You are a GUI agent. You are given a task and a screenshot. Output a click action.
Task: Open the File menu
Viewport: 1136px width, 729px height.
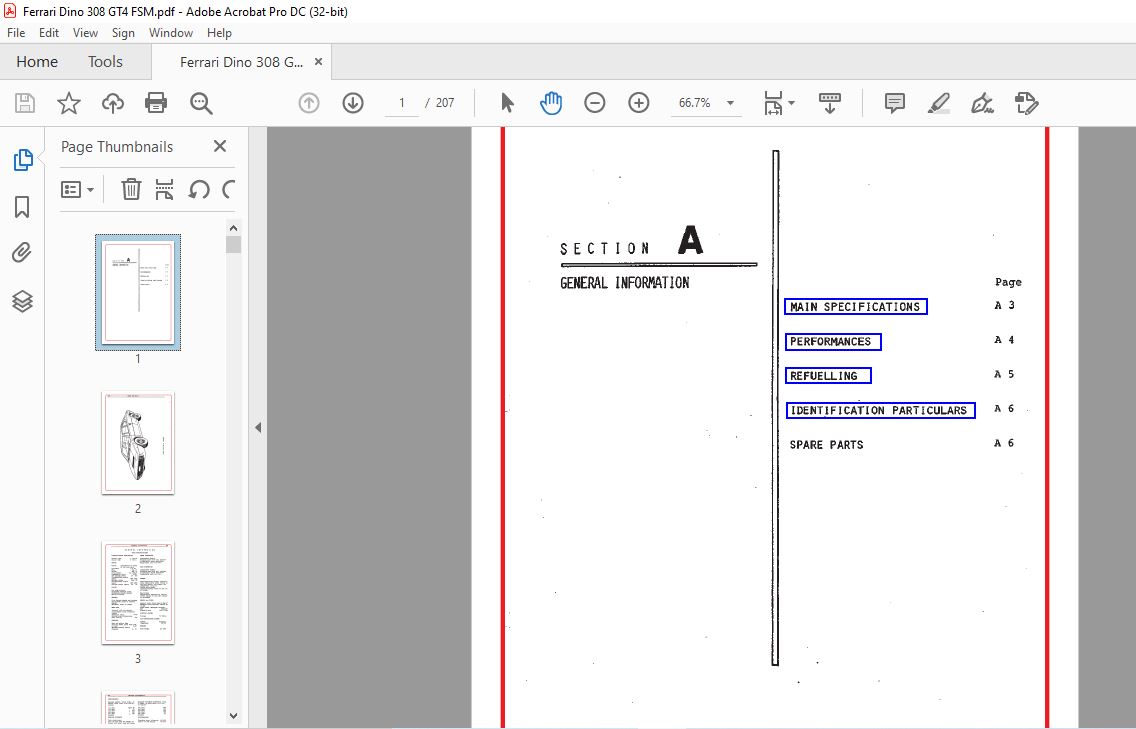tap(16, 33)
